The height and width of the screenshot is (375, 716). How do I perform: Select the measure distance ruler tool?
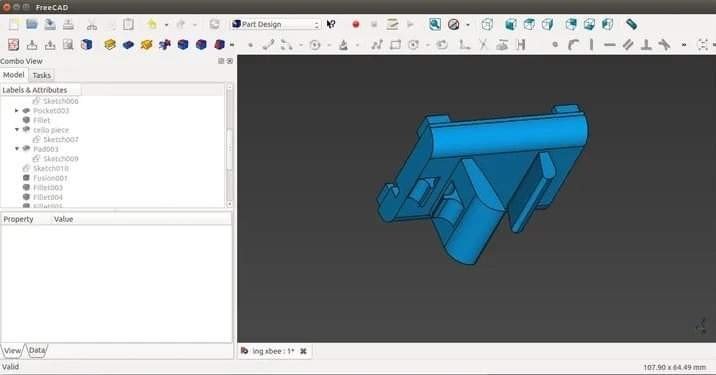pos(632,24)
